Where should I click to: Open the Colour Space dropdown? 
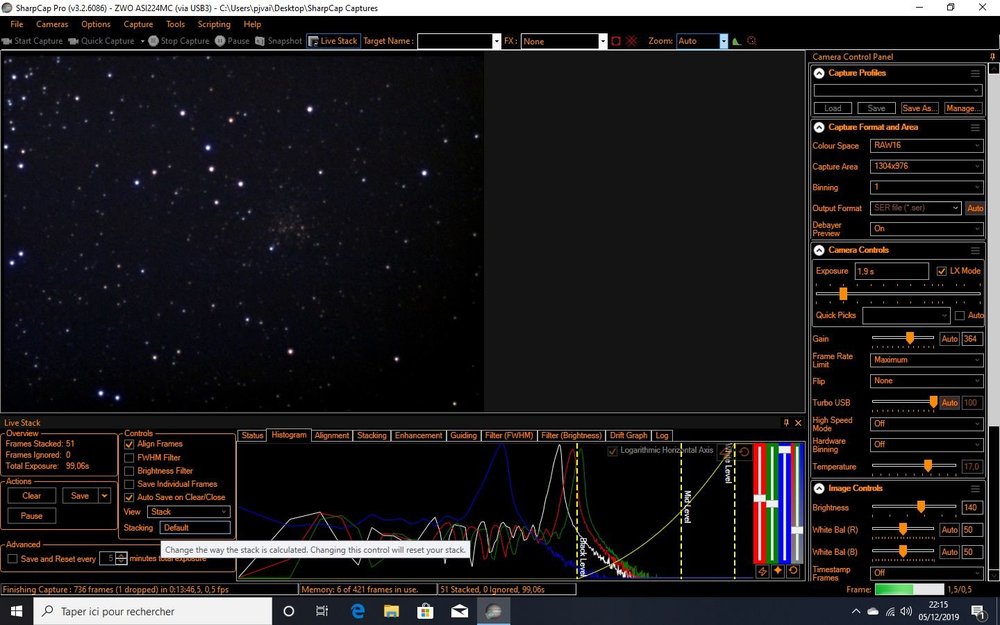[x=926, y=146]
